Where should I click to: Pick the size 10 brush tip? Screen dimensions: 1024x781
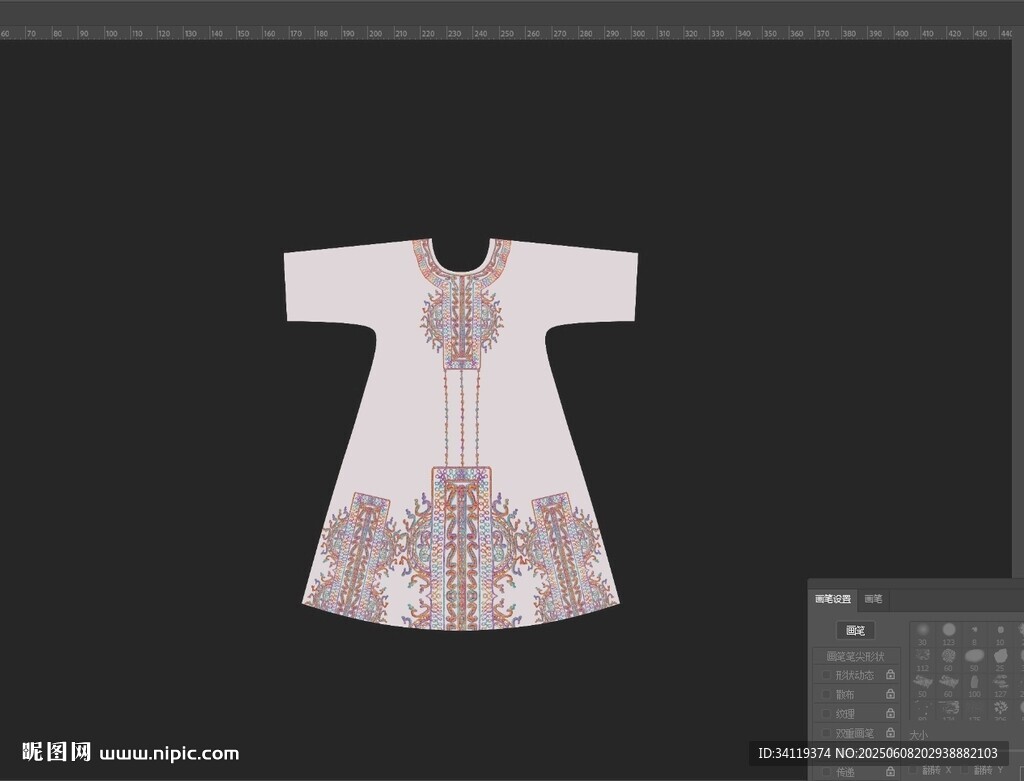[x=1000, y=633]
